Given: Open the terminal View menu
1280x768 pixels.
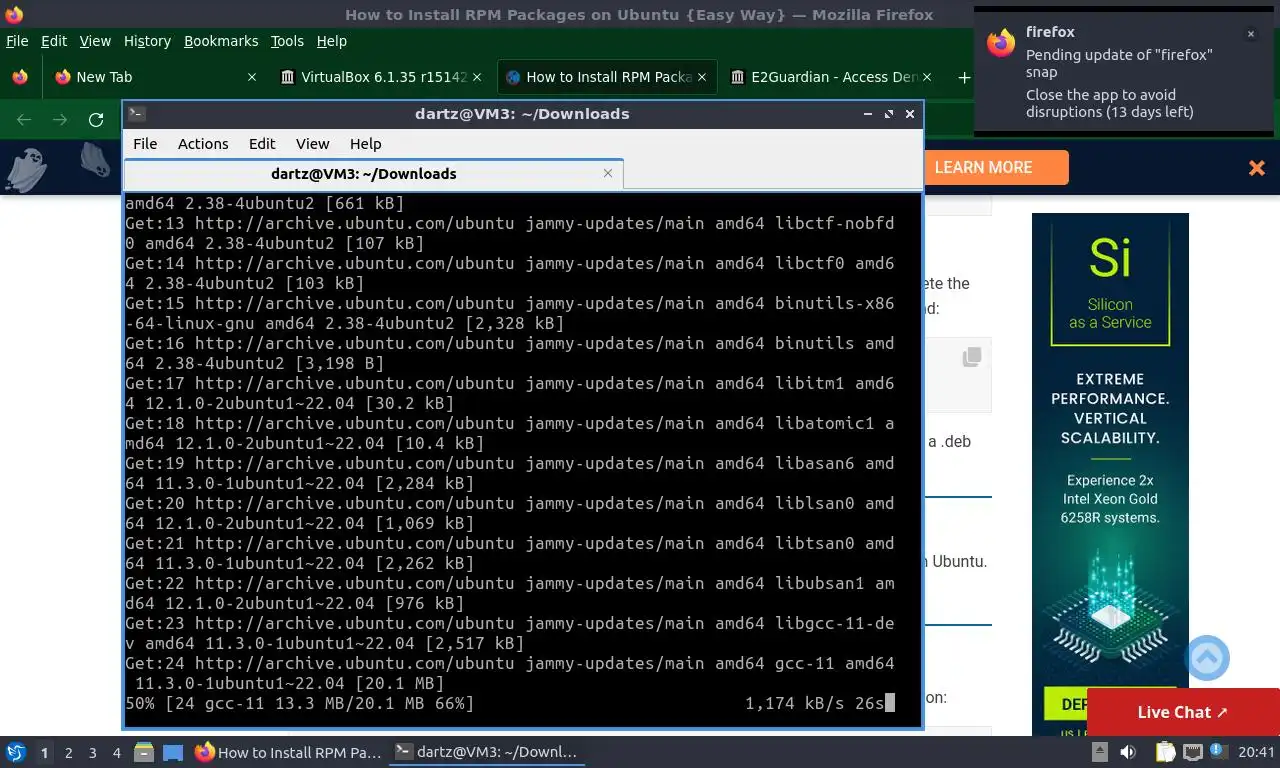Looking at the screenshot, I should pos(312,143).
